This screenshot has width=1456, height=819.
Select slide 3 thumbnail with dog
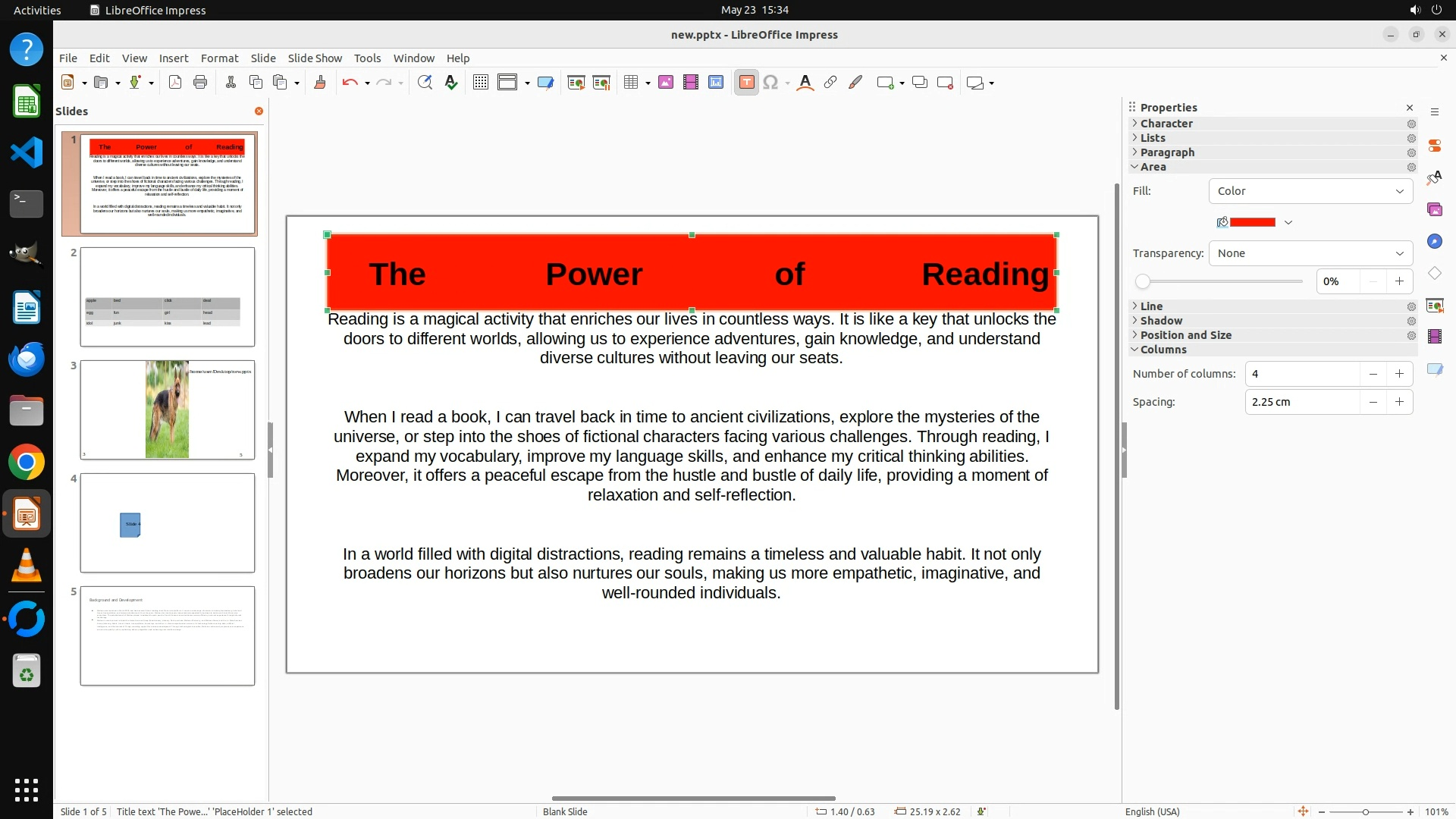pyautogui.click(x=168, y=409)
